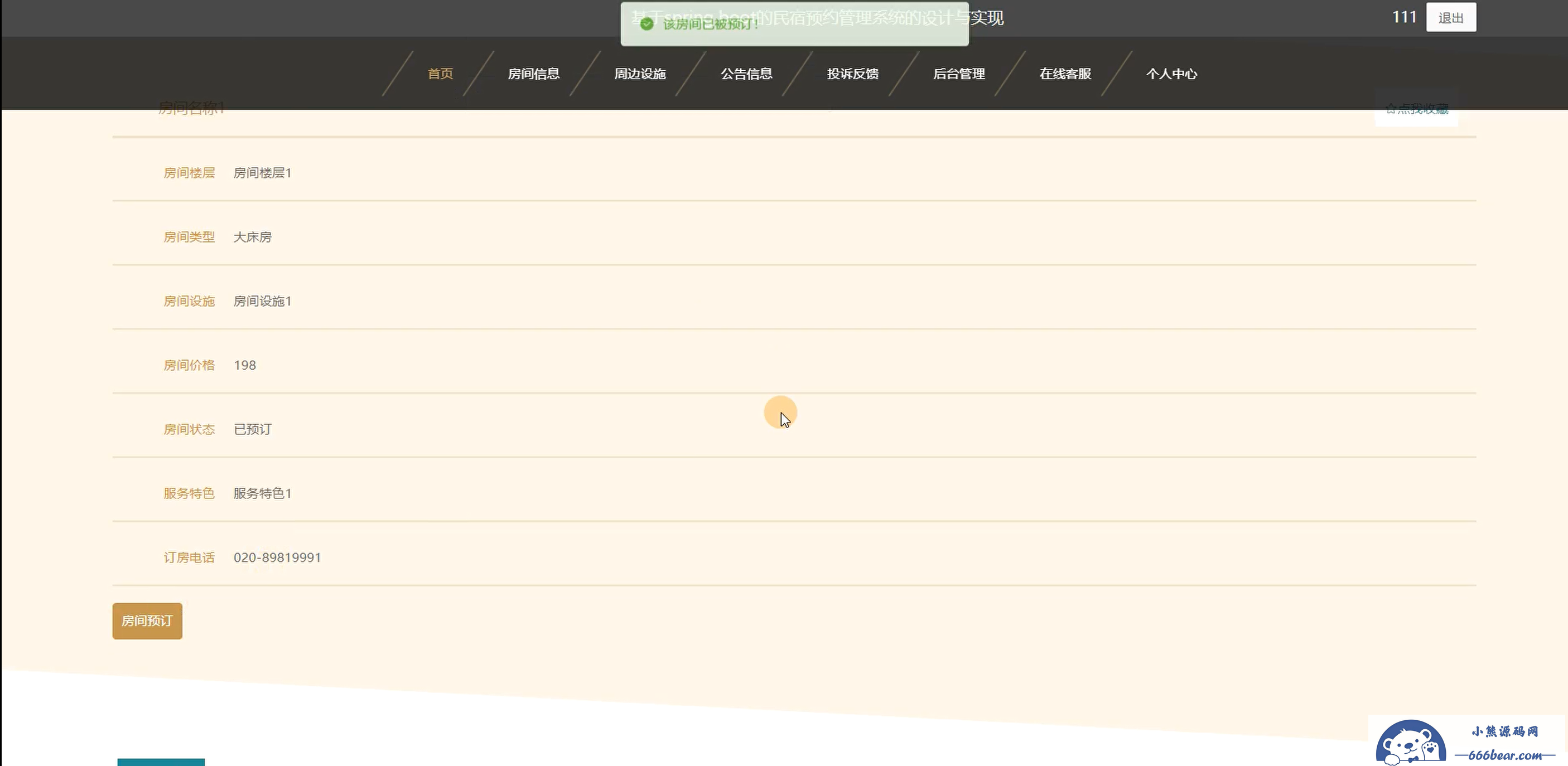Image resolution: width=1568 pixels, height=766 pixels.
Task: Click the green success check icon
Action: (647, 24)
